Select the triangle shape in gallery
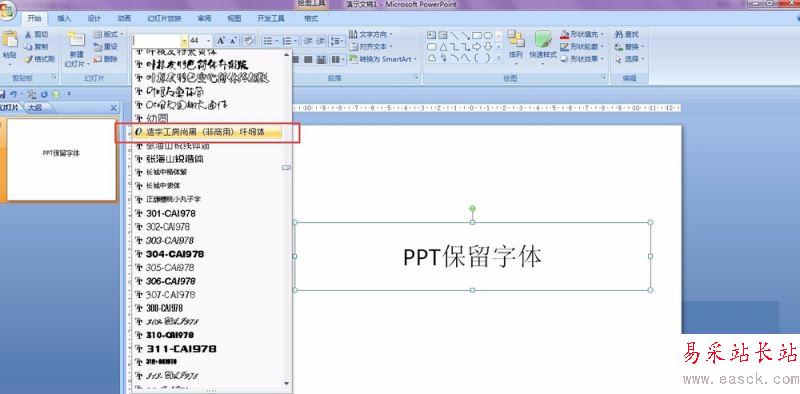 443,47
